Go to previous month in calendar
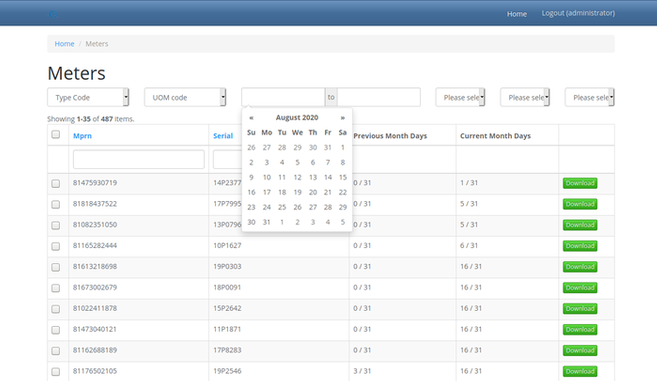This screenshot has height=381, width=657. point(251,118)
